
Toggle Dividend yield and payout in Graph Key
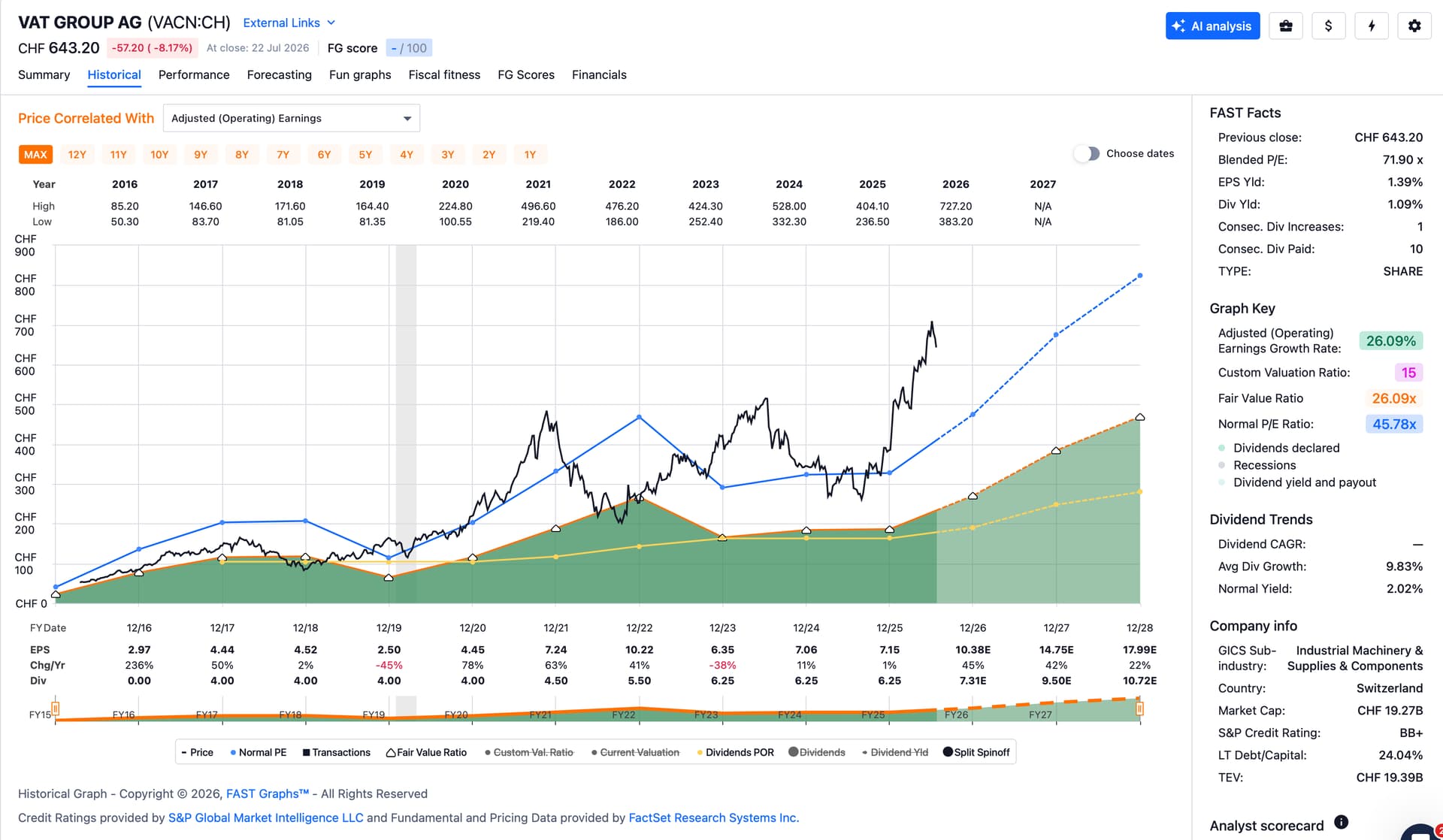pos(1297,482)
